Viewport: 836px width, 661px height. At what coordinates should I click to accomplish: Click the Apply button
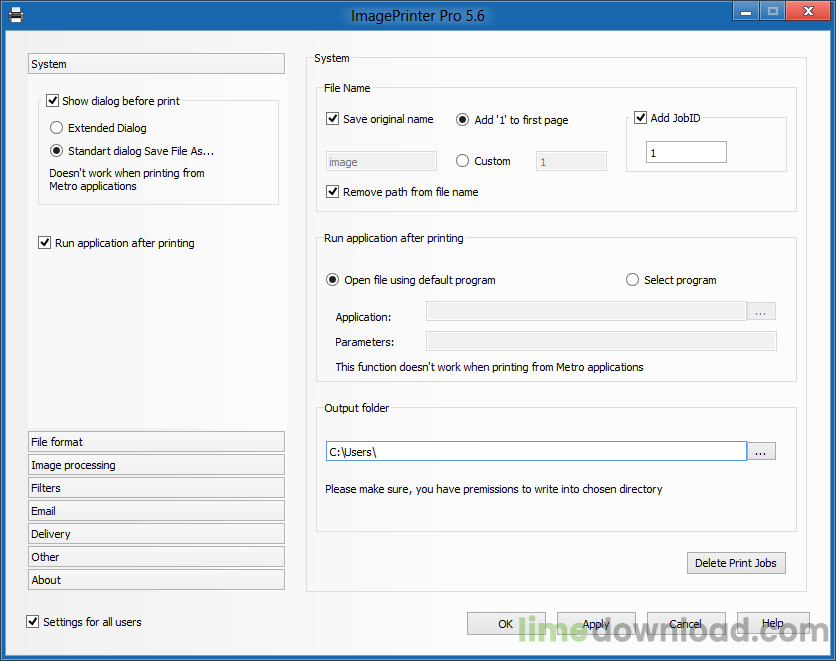(x=596, y=624)
